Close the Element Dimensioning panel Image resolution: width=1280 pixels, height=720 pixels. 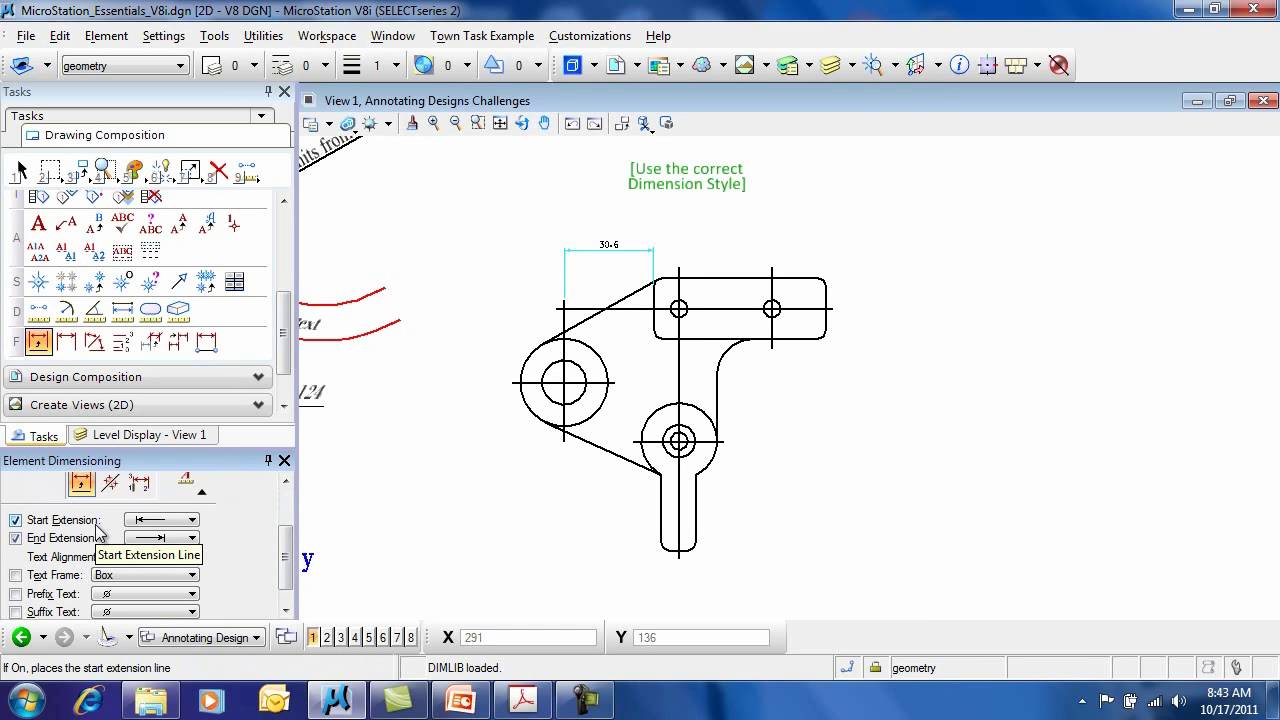(284, 460)
